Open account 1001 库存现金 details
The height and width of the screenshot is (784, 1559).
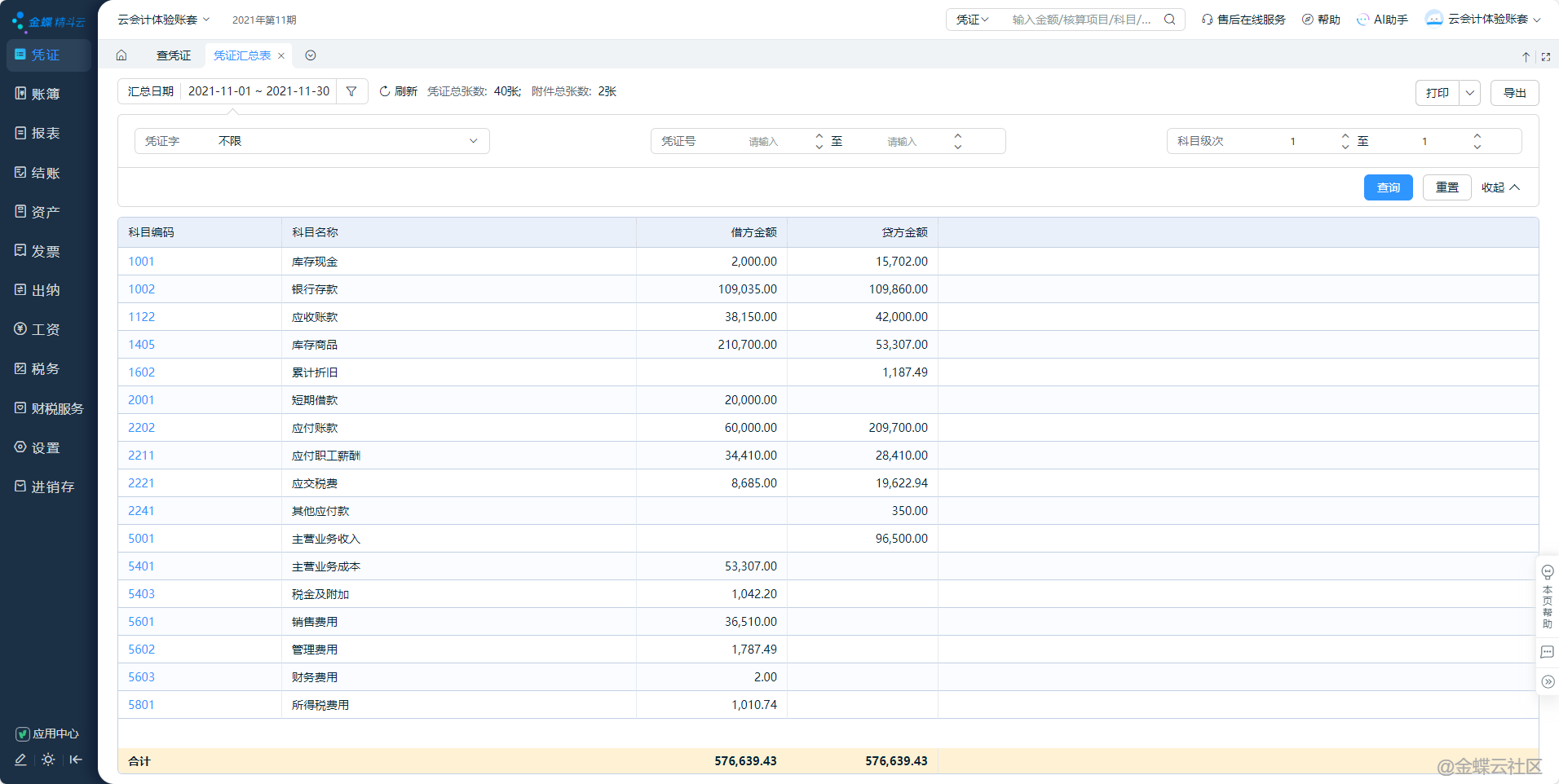pos(140,261)
